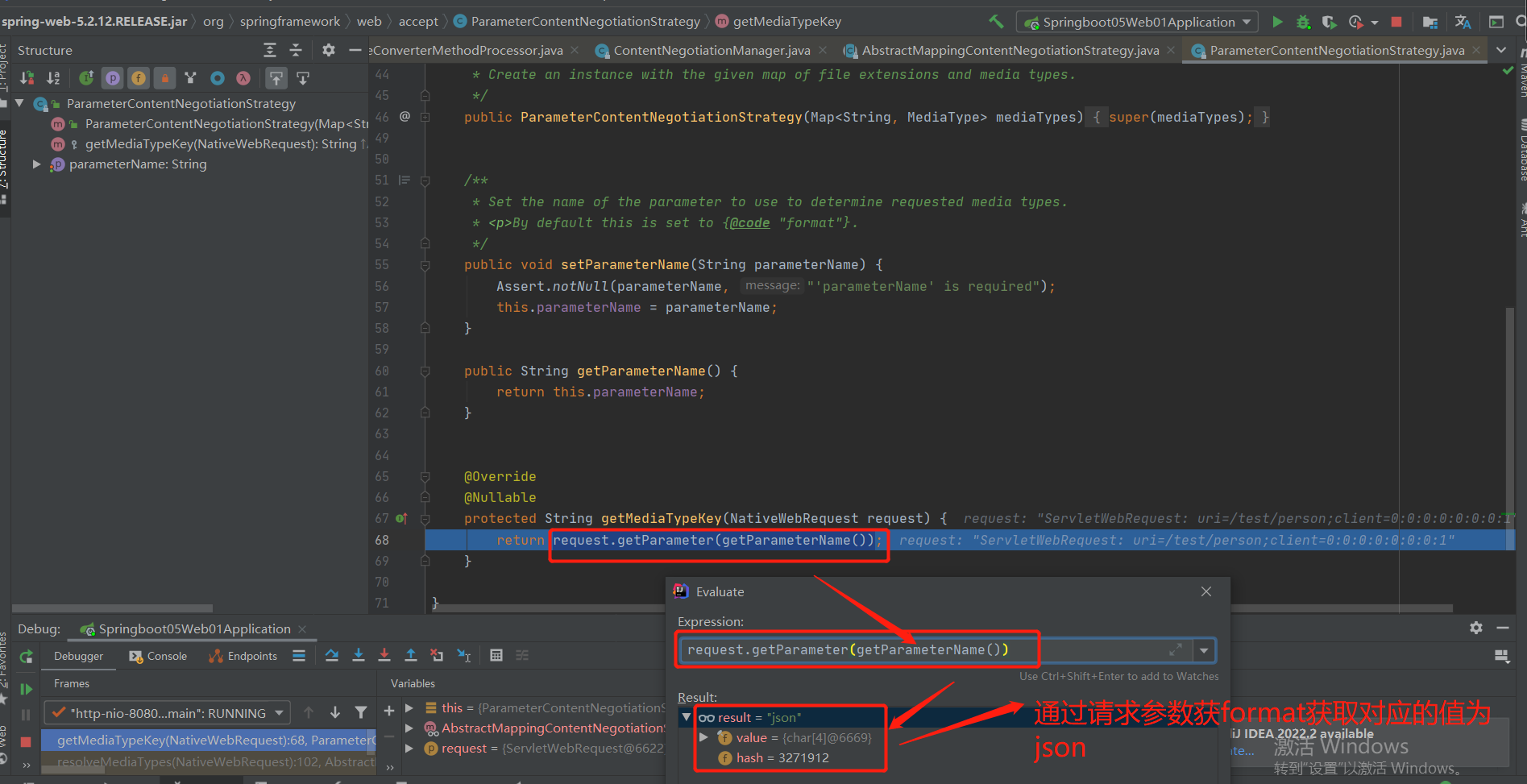Collapse result node in Evaluate dialog
1527x784 pixels.
(x=687, y=716)
